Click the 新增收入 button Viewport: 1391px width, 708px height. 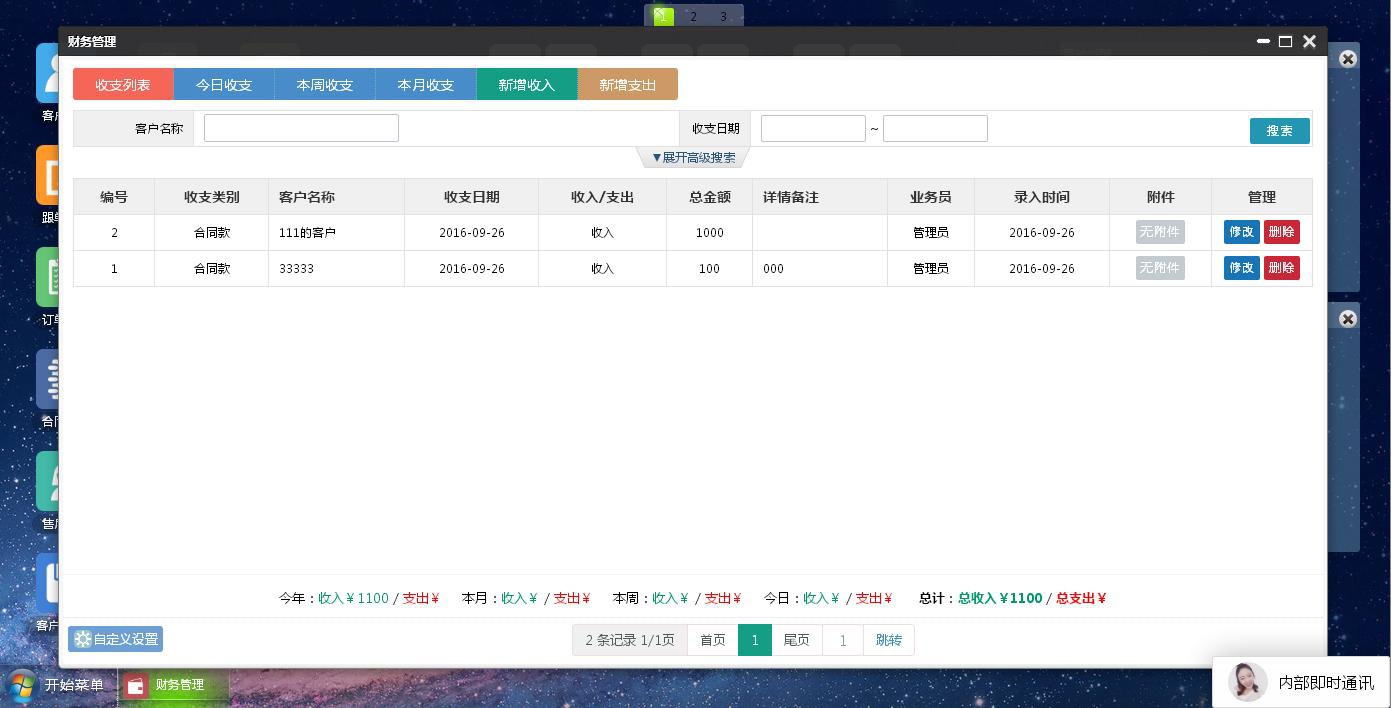tap(527, 84)
